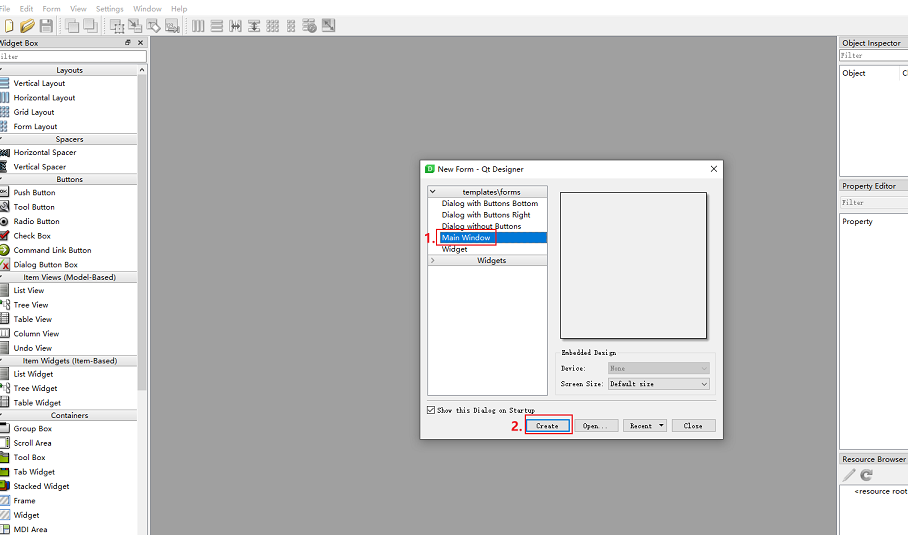Click the Save floppy disk toolbar icon
The image size is (908, 535).
tap(46, 26)
